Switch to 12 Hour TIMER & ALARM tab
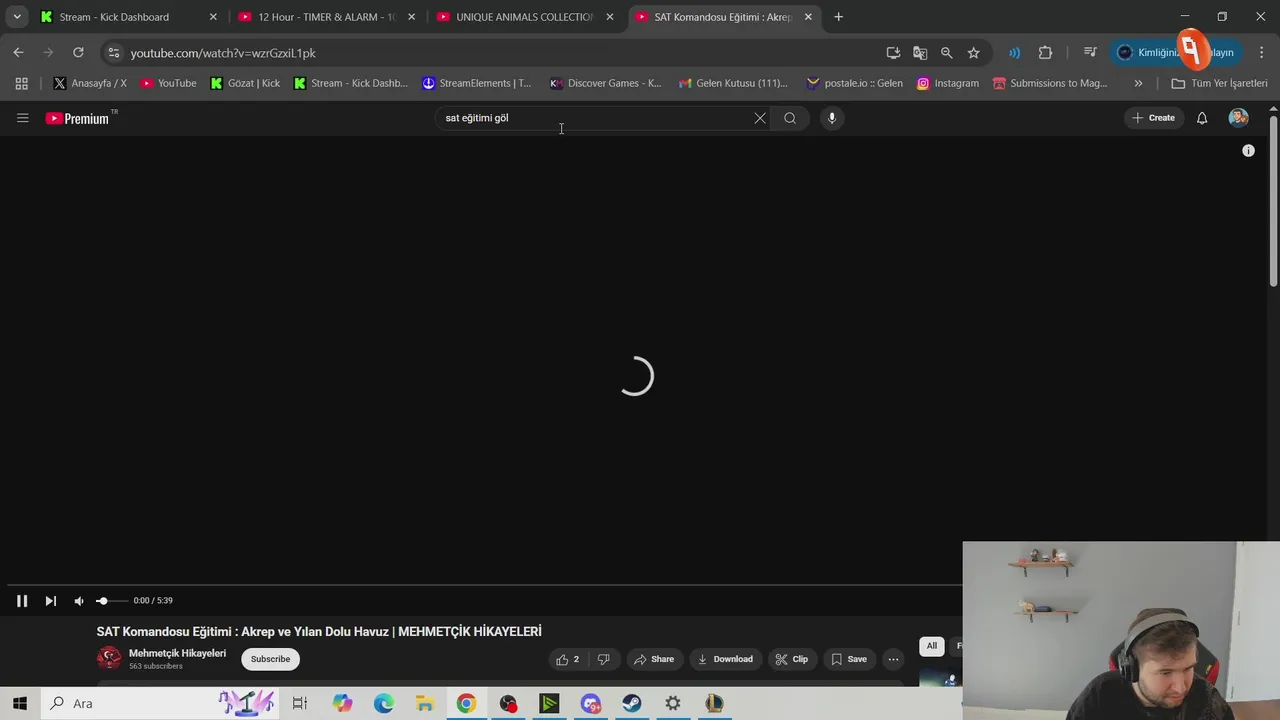 pos(327,17)
